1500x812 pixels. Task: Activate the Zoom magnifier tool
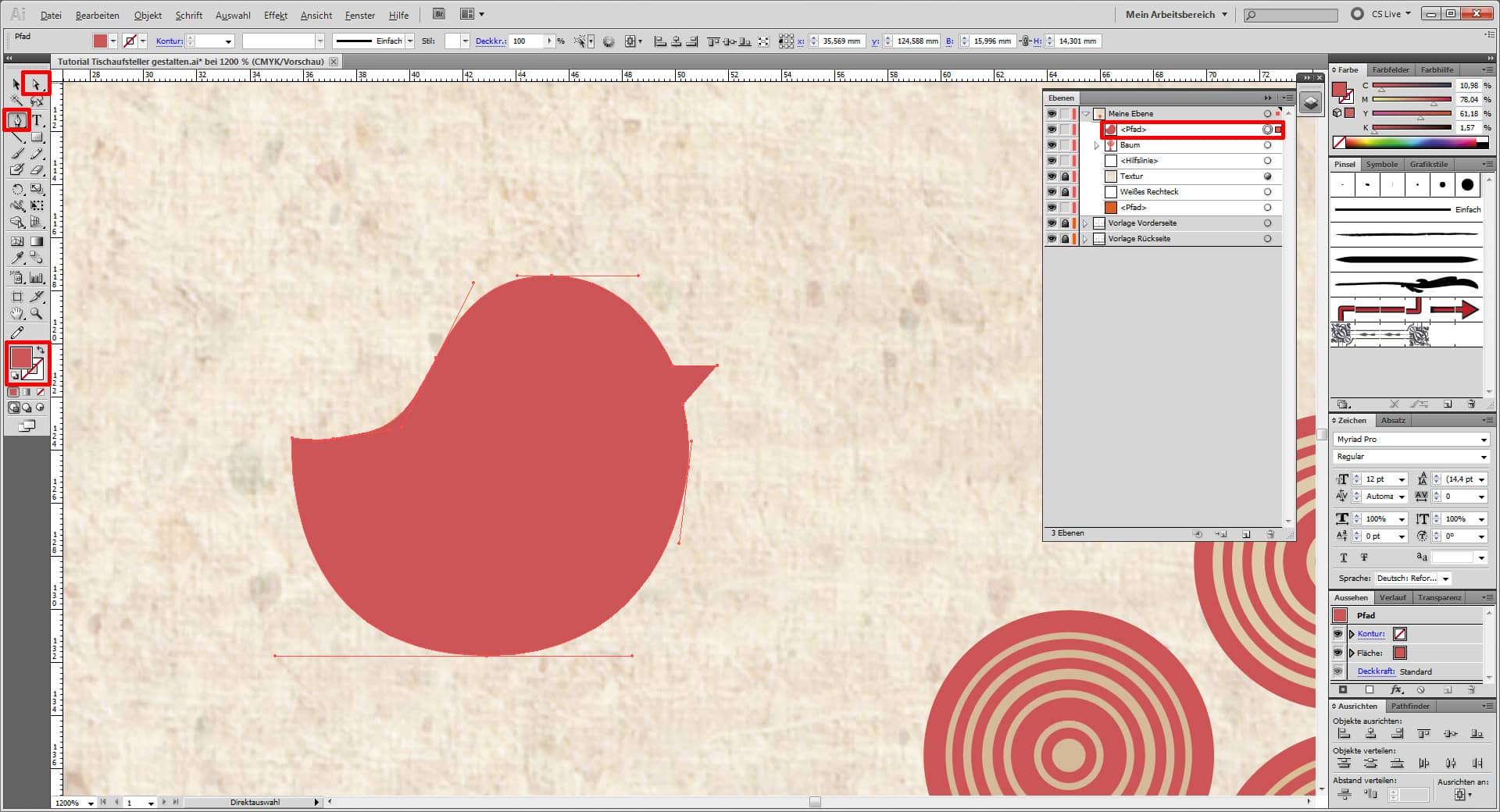point(37,314)
